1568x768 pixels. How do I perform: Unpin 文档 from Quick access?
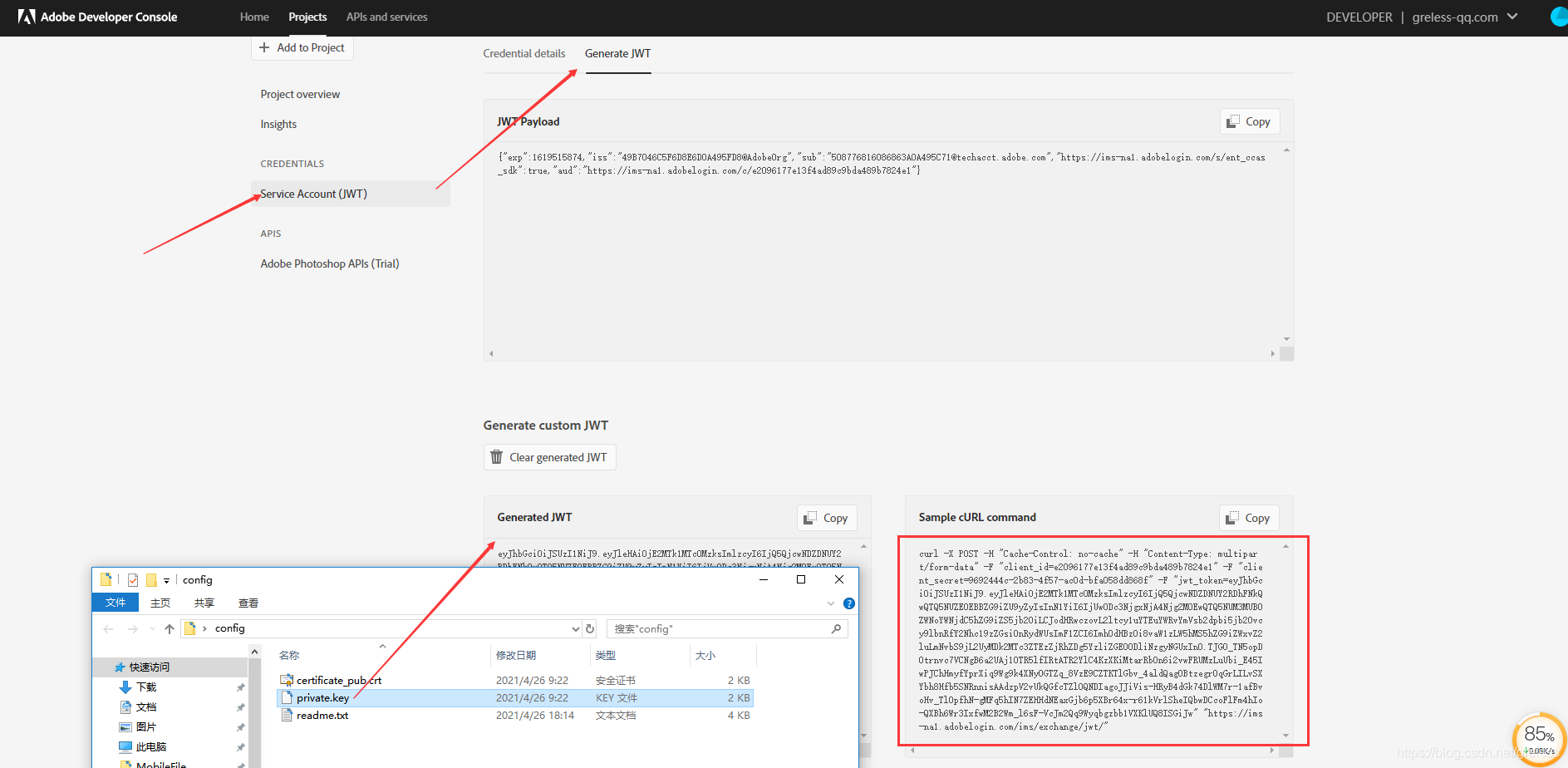240,706
